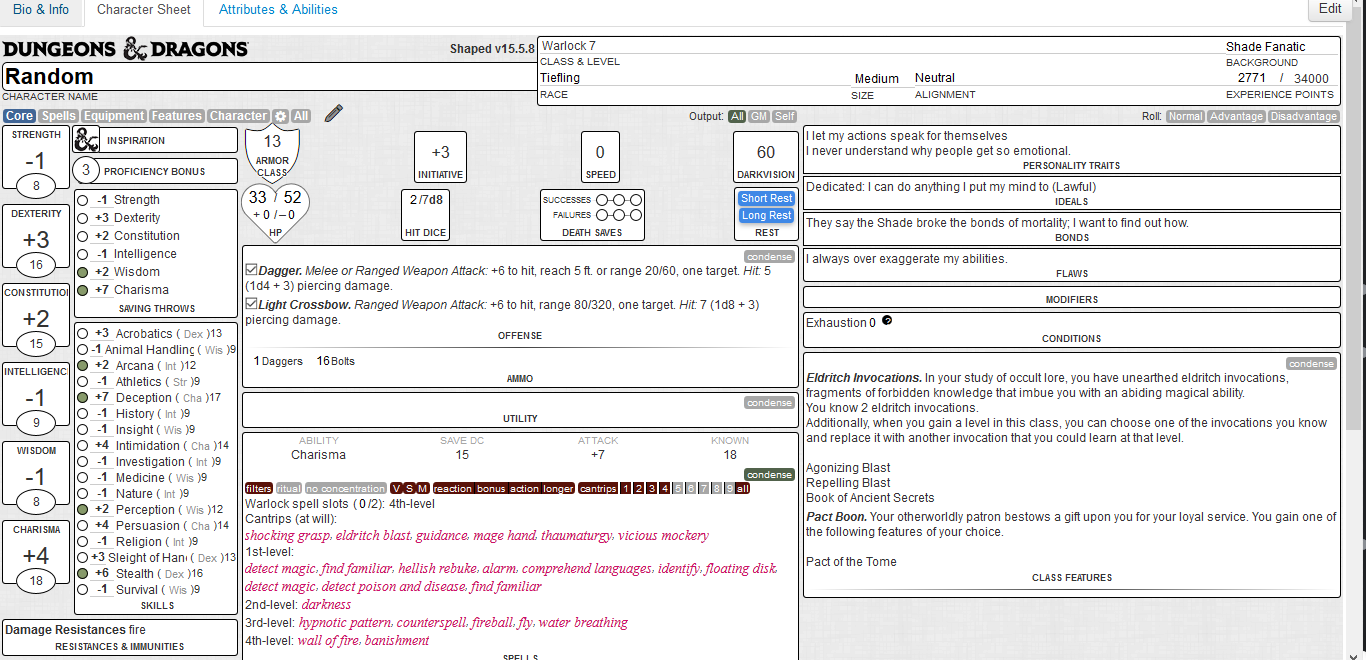Viewport: 1366px width, 660px height.
Task: Roll the Intimidation skill
Action: [148, 446]
